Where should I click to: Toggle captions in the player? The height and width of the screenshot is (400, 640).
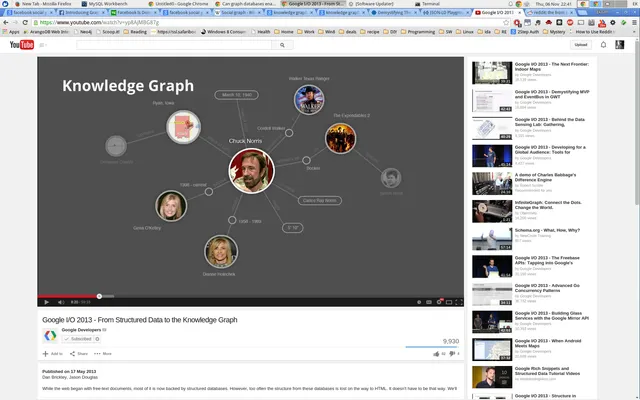tap(429, 302)
